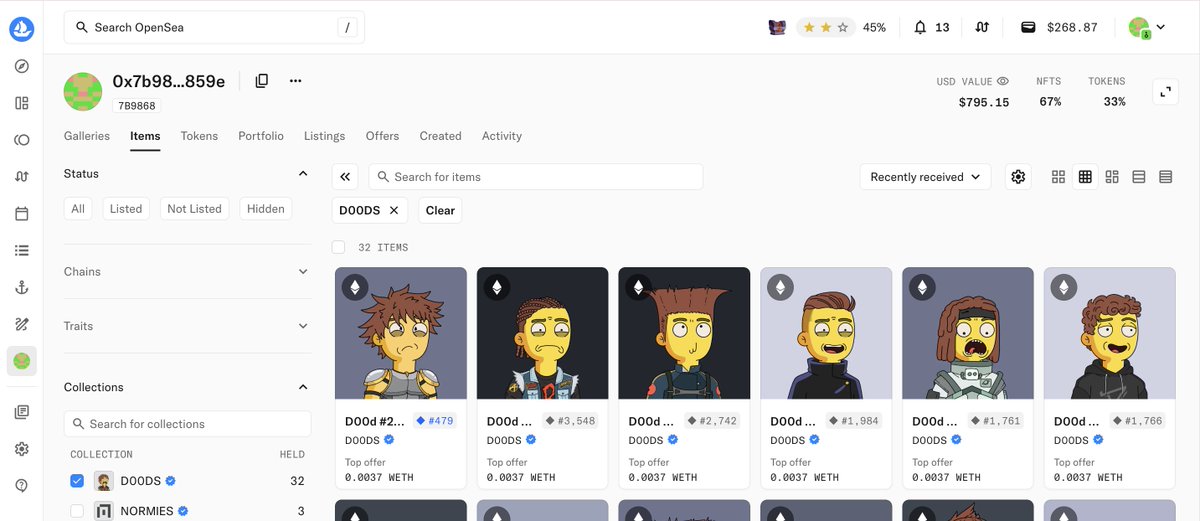Image resolution: width=1200 pixels, height=521 pixels.
Task: Clear all active filters
Action: click(440, 210)
